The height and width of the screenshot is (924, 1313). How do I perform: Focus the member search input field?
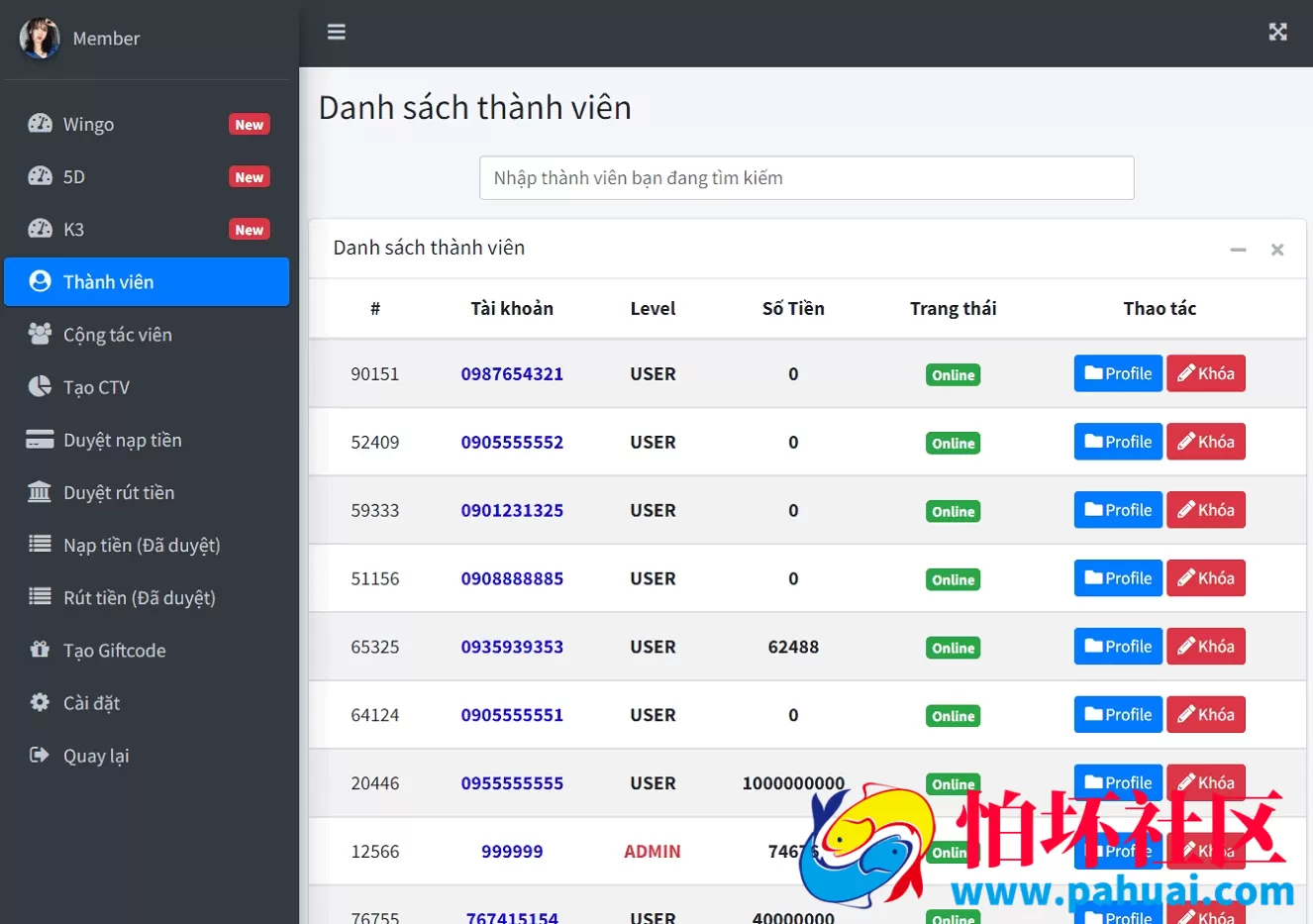806,178
